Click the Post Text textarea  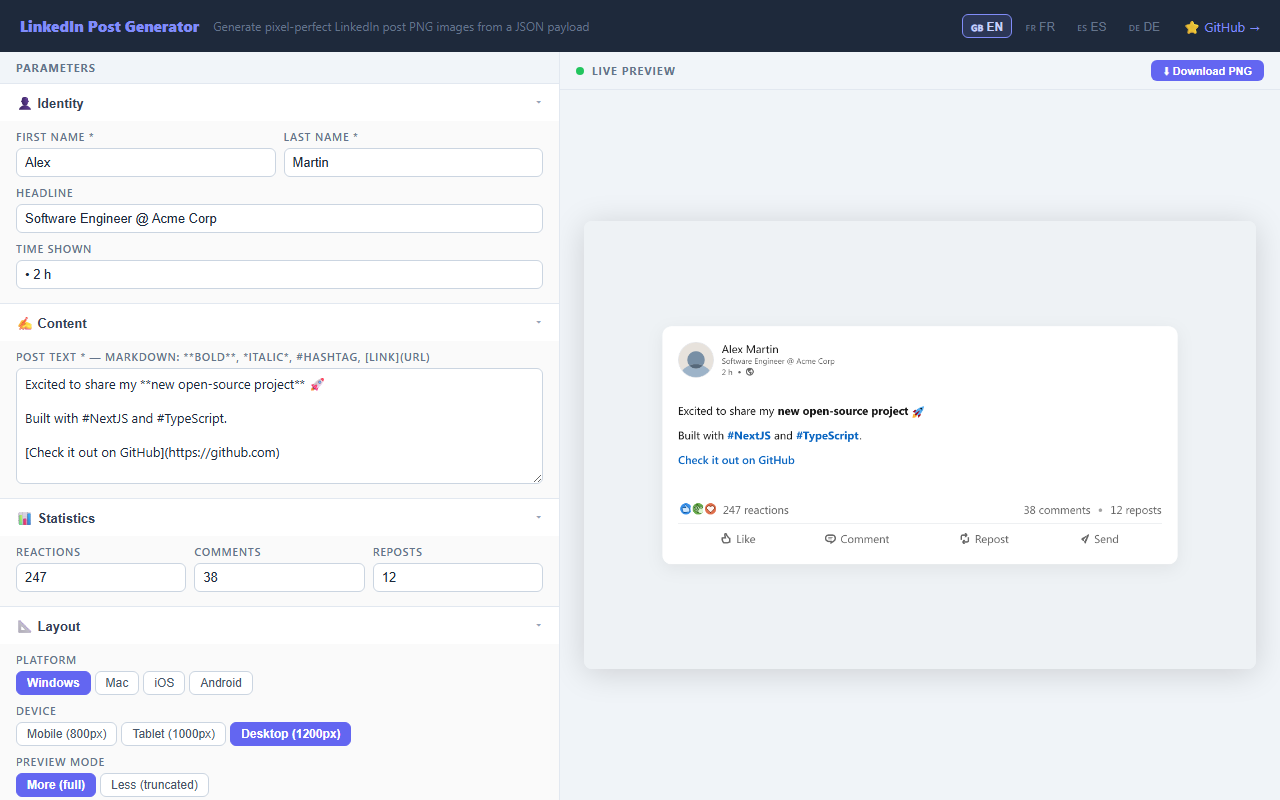pos(279,426)
